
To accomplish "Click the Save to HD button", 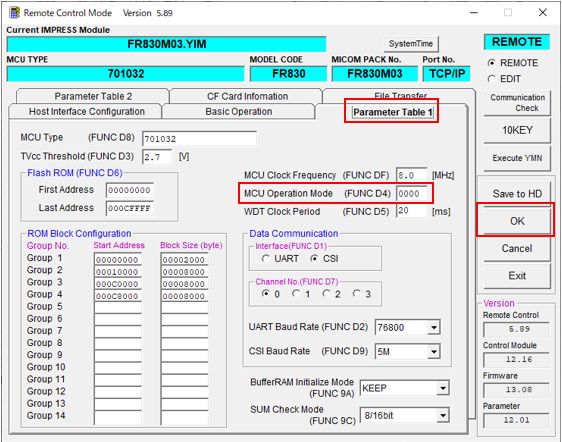I will 517,194.
